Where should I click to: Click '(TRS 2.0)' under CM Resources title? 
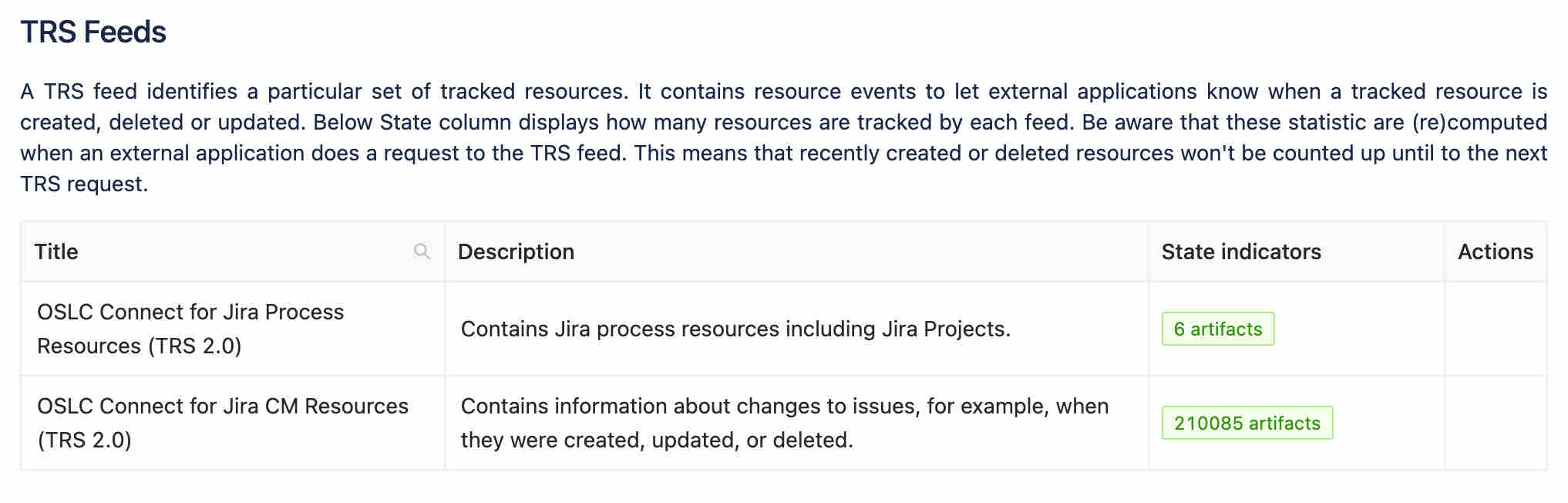pyautogui.click(x=84, y=440)
